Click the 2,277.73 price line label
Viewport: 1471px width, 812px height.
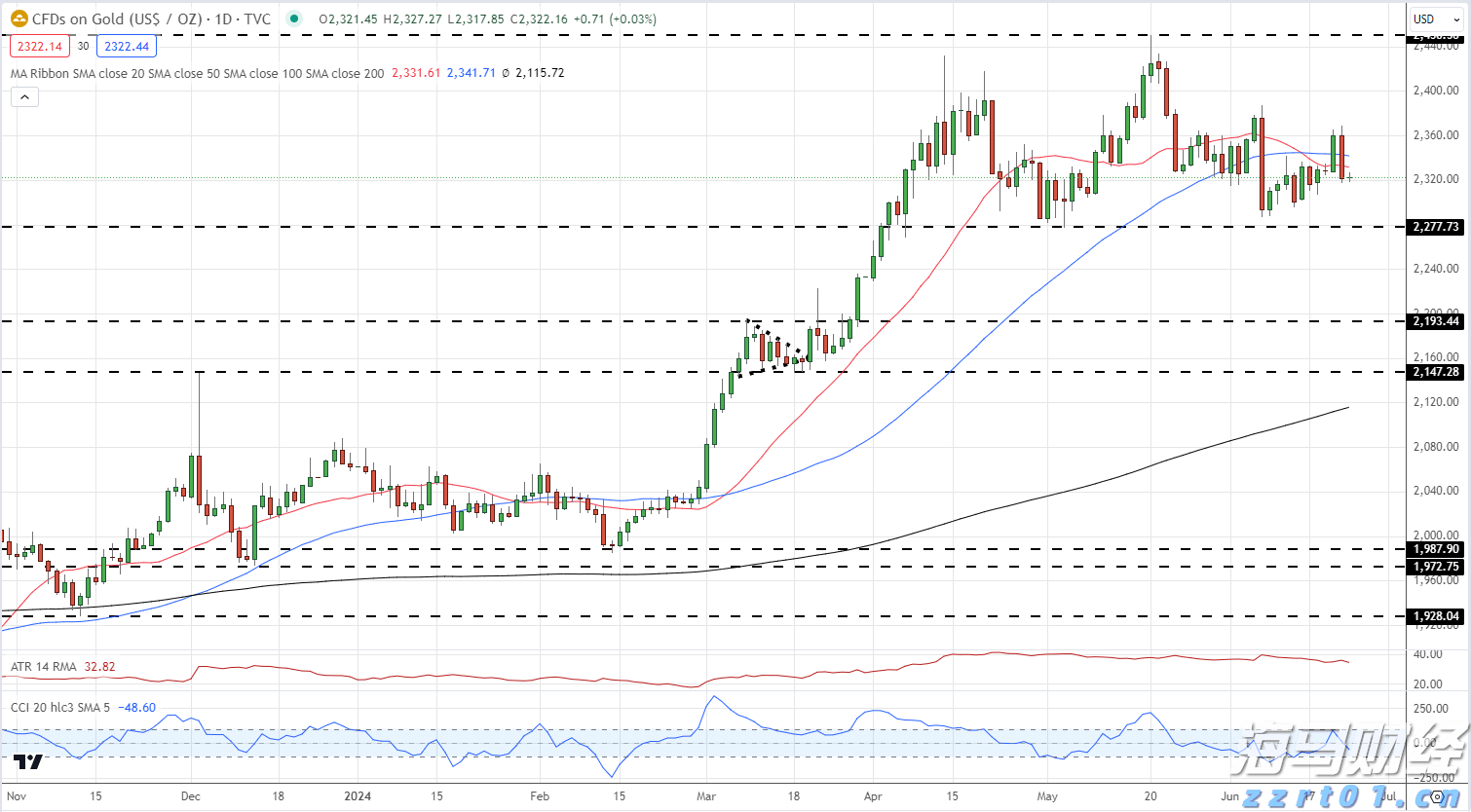tap(1437, 227)
